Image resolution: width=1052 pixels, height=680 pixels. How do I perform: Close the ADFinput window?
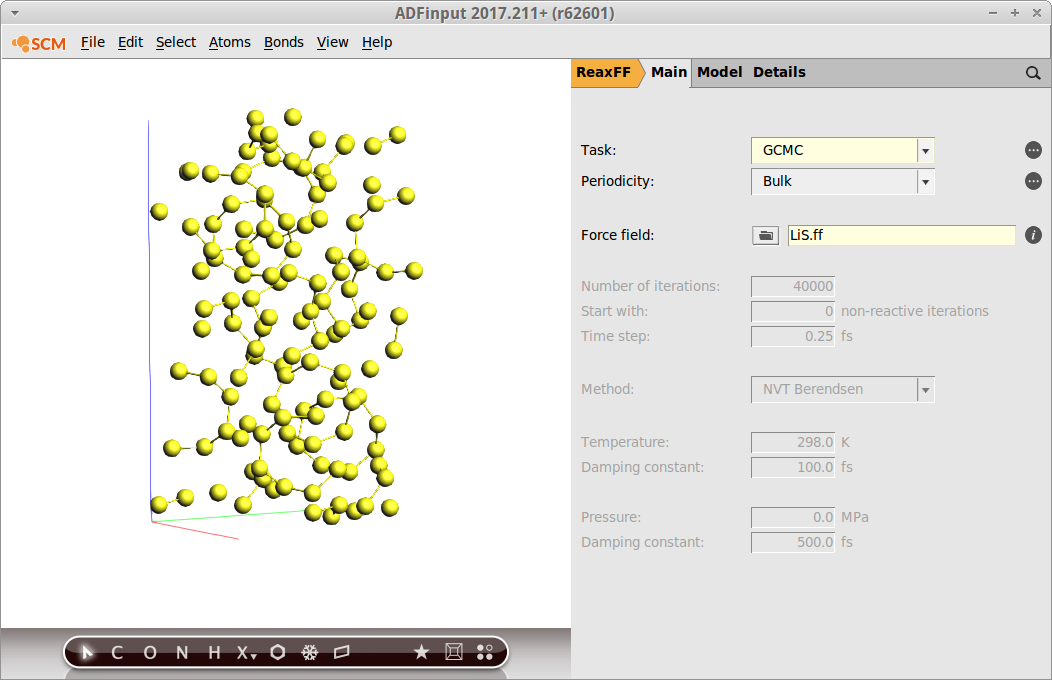click(1037, 13)
